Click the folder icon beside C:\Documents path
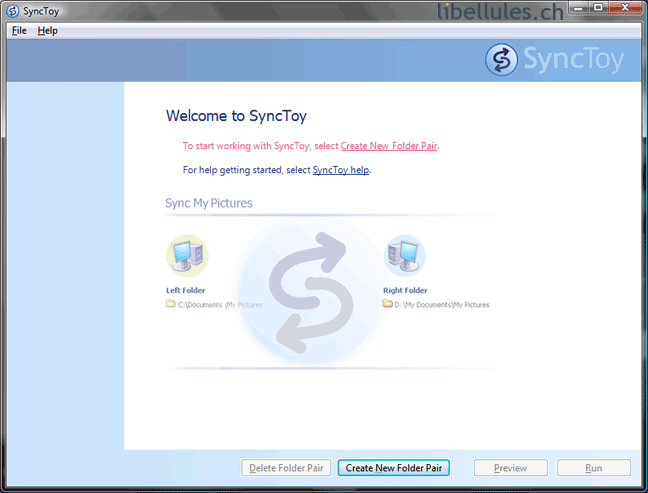 170,304
